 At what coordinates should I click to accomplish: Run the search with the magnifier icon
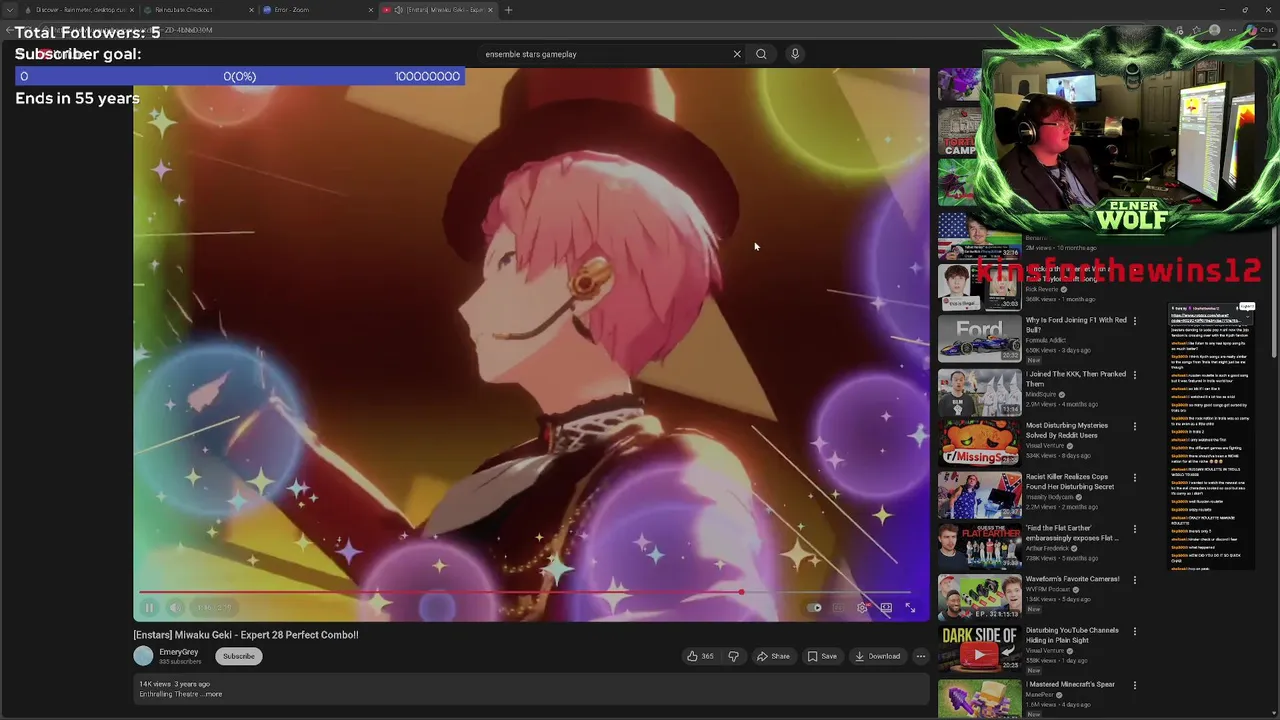point(761,54)
